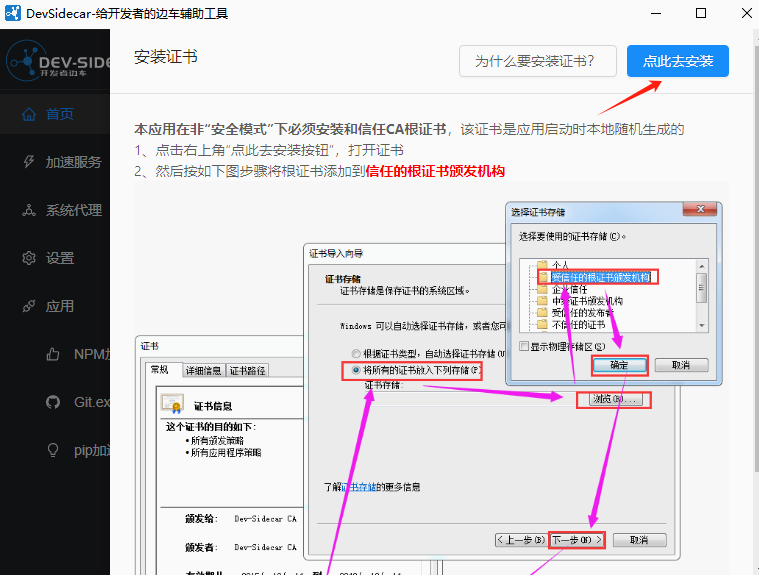Click the NPM thumbs-up icon
This screenshot has width=759, height=575.
pos(53,354)
